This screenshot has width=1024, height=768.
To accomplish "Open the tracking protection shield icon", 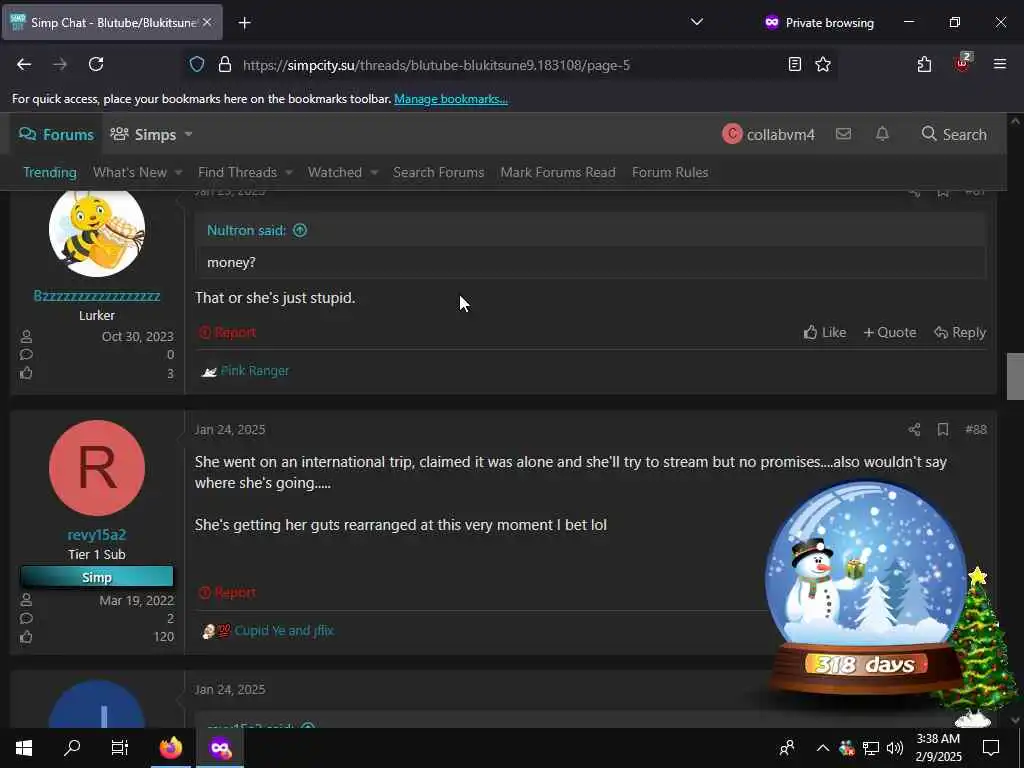I will point(197,65).
